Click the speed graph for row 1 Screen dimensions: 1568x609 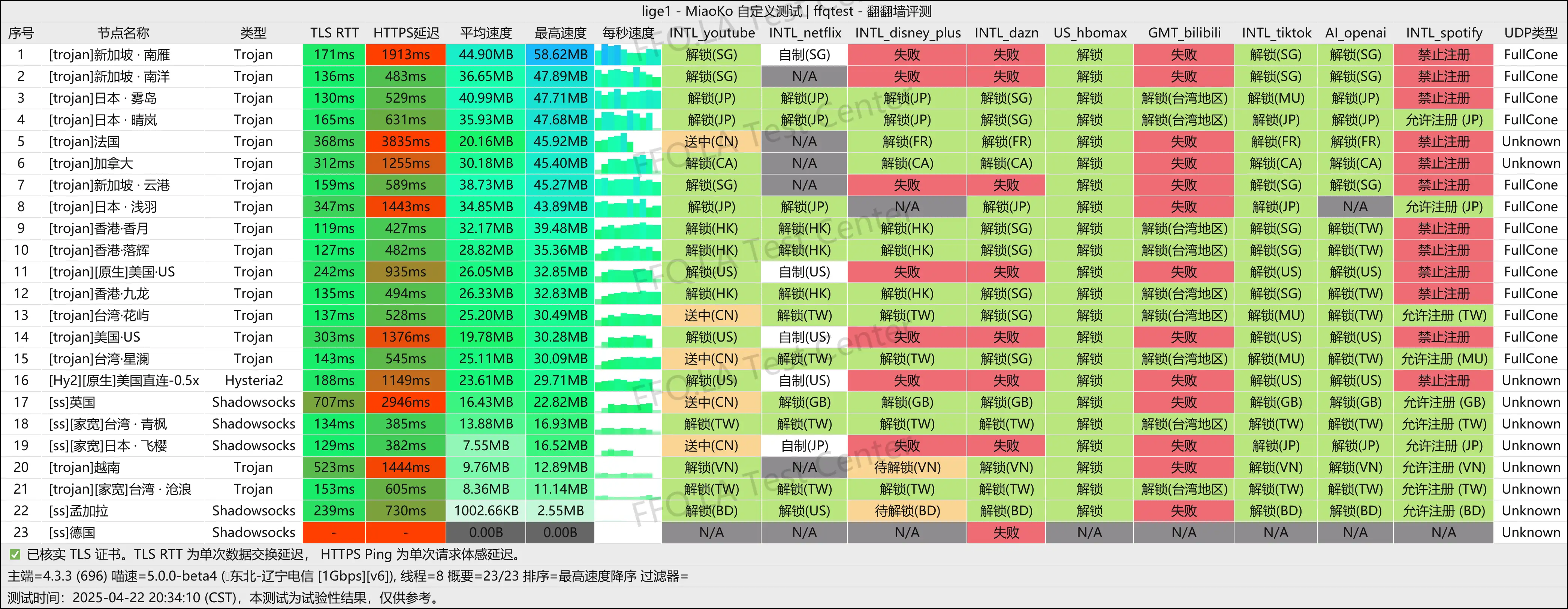click(628, 55)
